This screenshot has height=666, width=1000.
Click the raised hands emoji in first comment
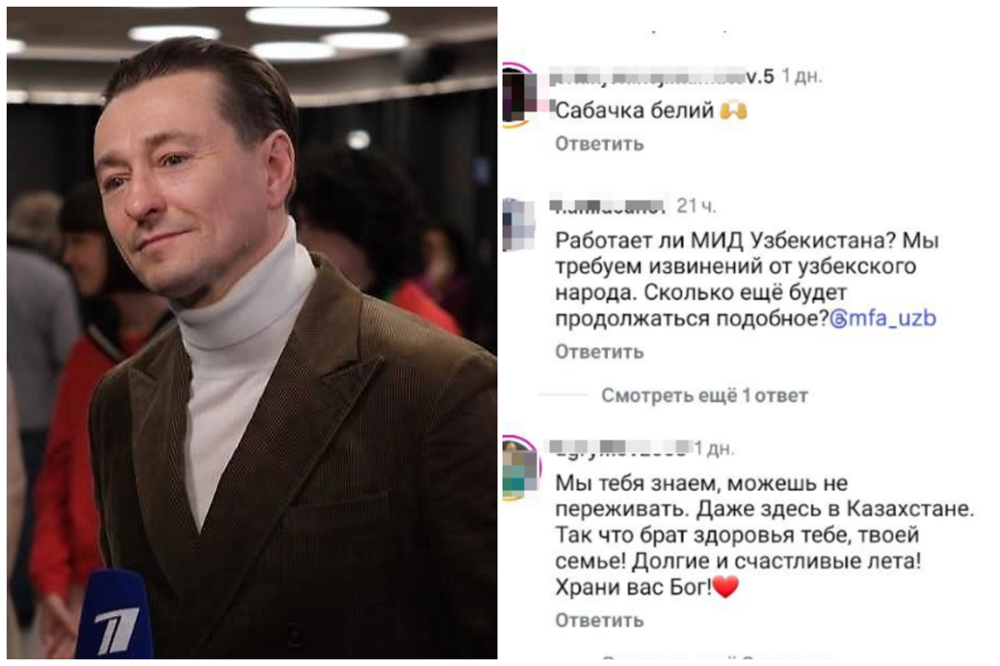pos(733,110)
